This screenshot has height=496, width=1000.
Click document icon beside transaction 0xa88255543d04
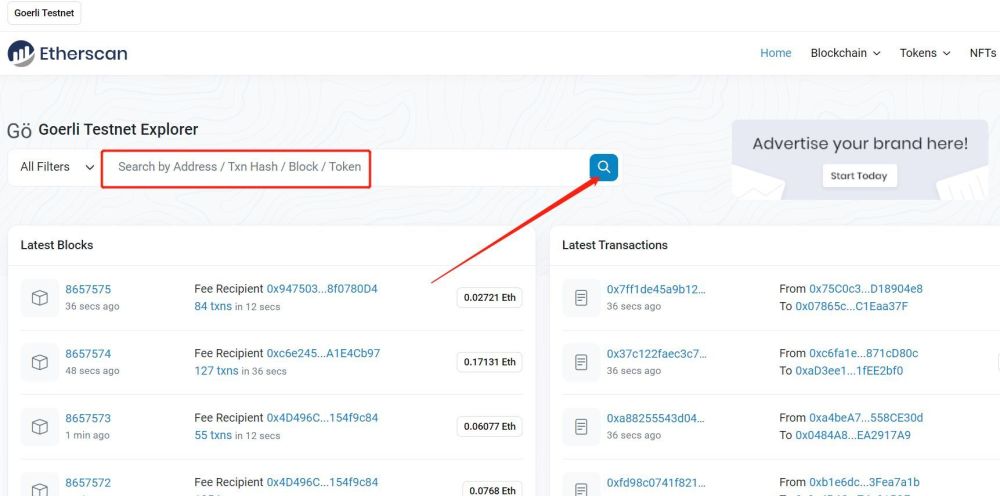(x=581, y=427)
